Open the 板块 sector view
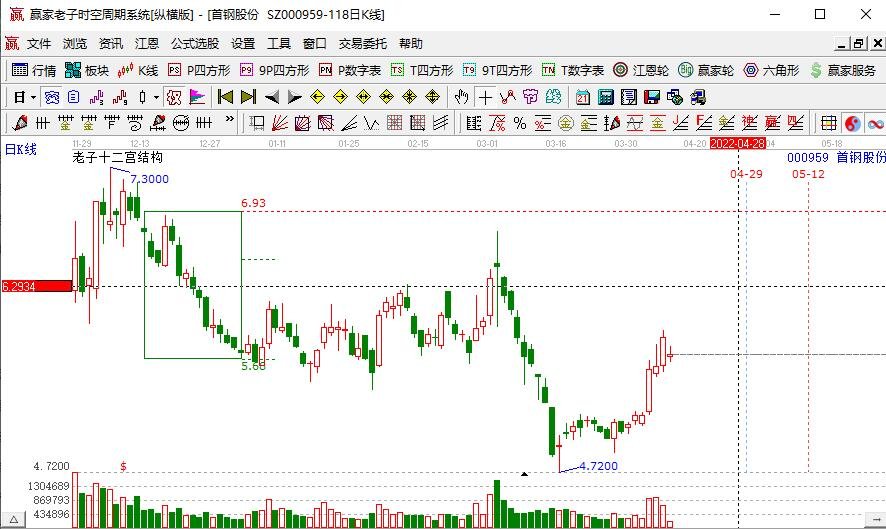The width and height of the screenshot is (886, 529). pyautogui.click(x=86, y=70)
